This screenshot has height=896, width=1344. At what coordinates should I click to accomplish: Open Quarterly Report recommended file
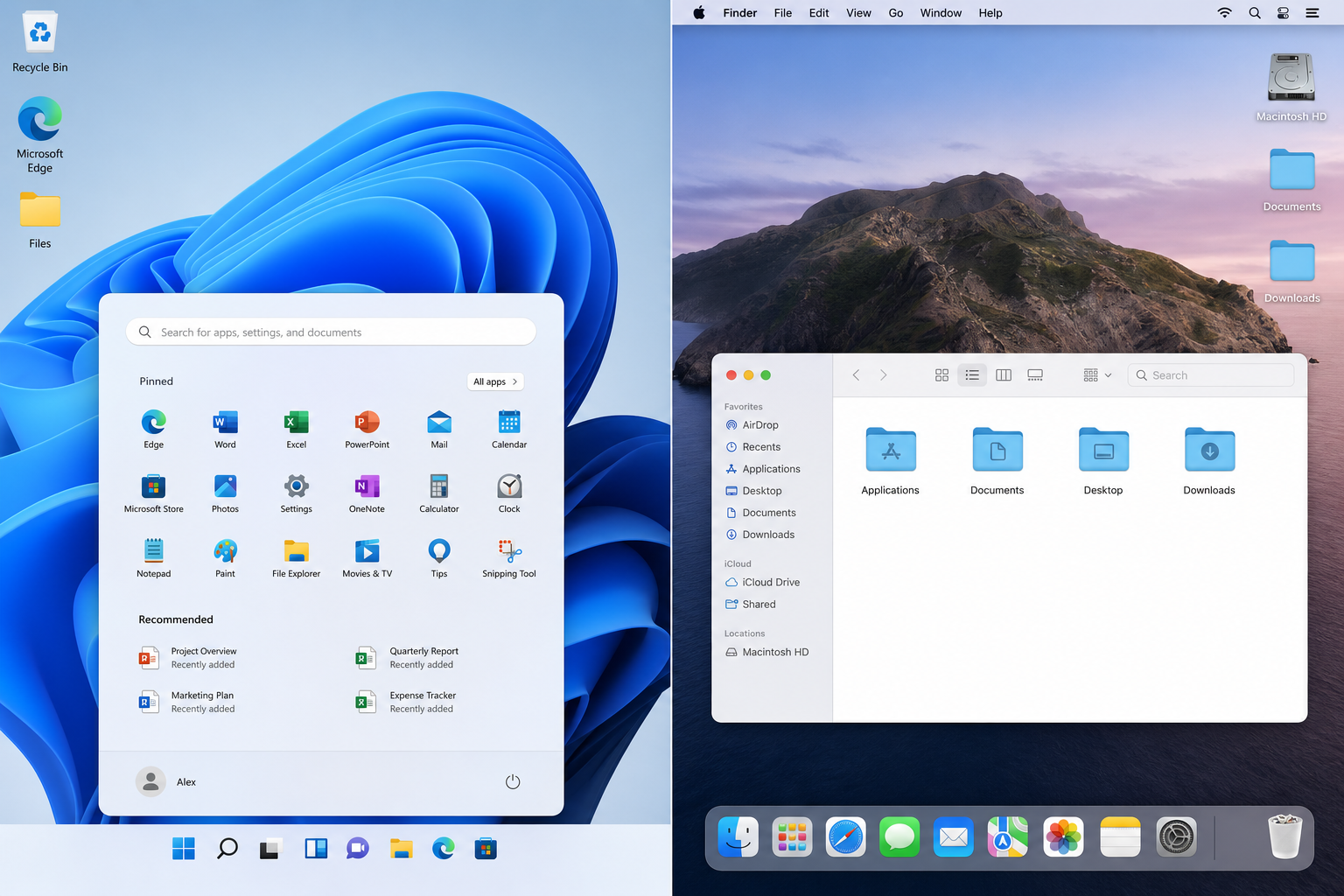pos(407,658)
